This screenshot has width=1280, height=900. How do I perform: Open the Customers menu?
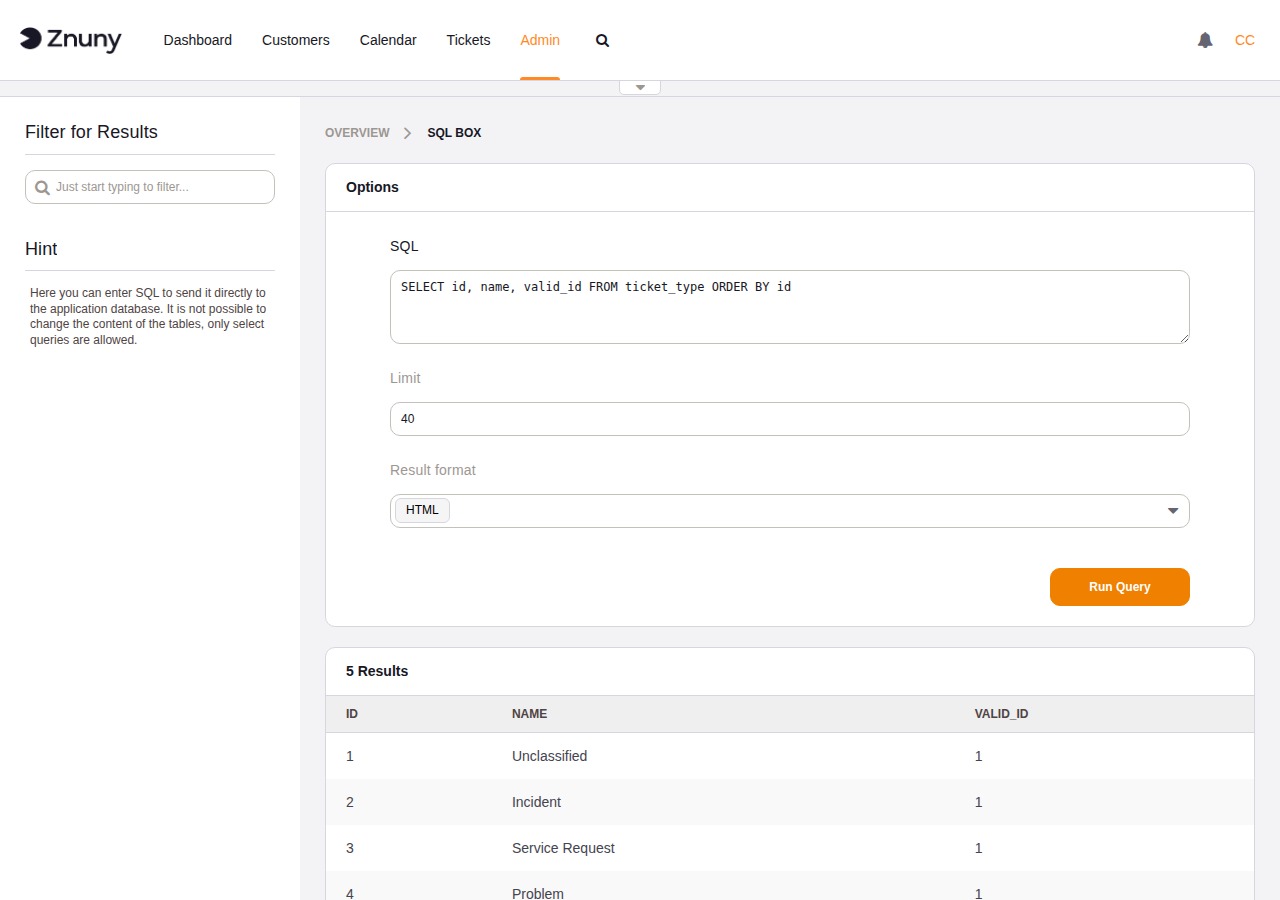296,40
